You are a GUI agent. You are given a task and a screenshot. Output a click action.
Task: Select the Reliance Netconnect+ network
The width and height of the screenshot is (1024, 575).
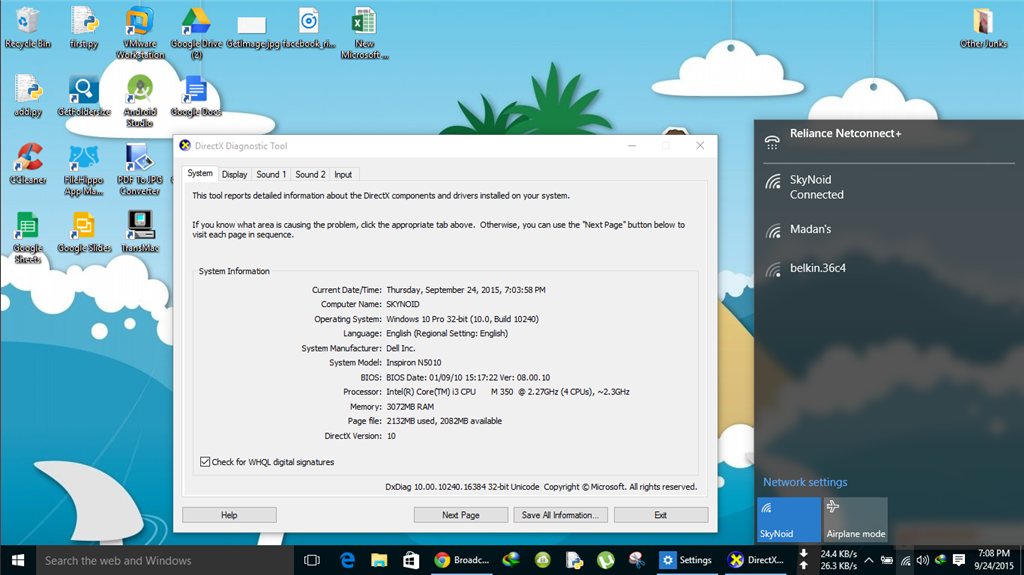point(888,139)
